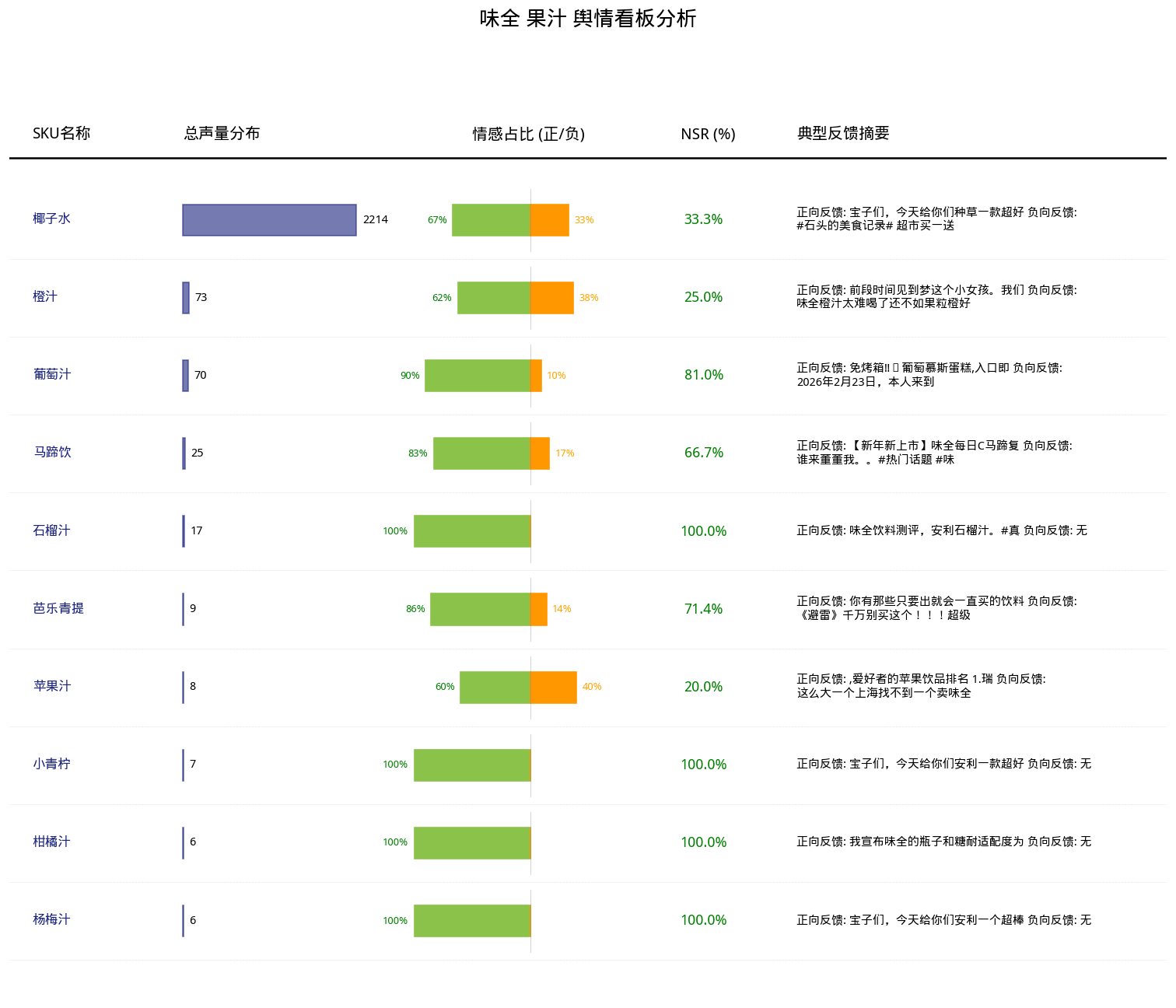Click the green positive bar for 葡萄汁
The height and width of the screenshot is (1008, 1176).
[478, 376]
